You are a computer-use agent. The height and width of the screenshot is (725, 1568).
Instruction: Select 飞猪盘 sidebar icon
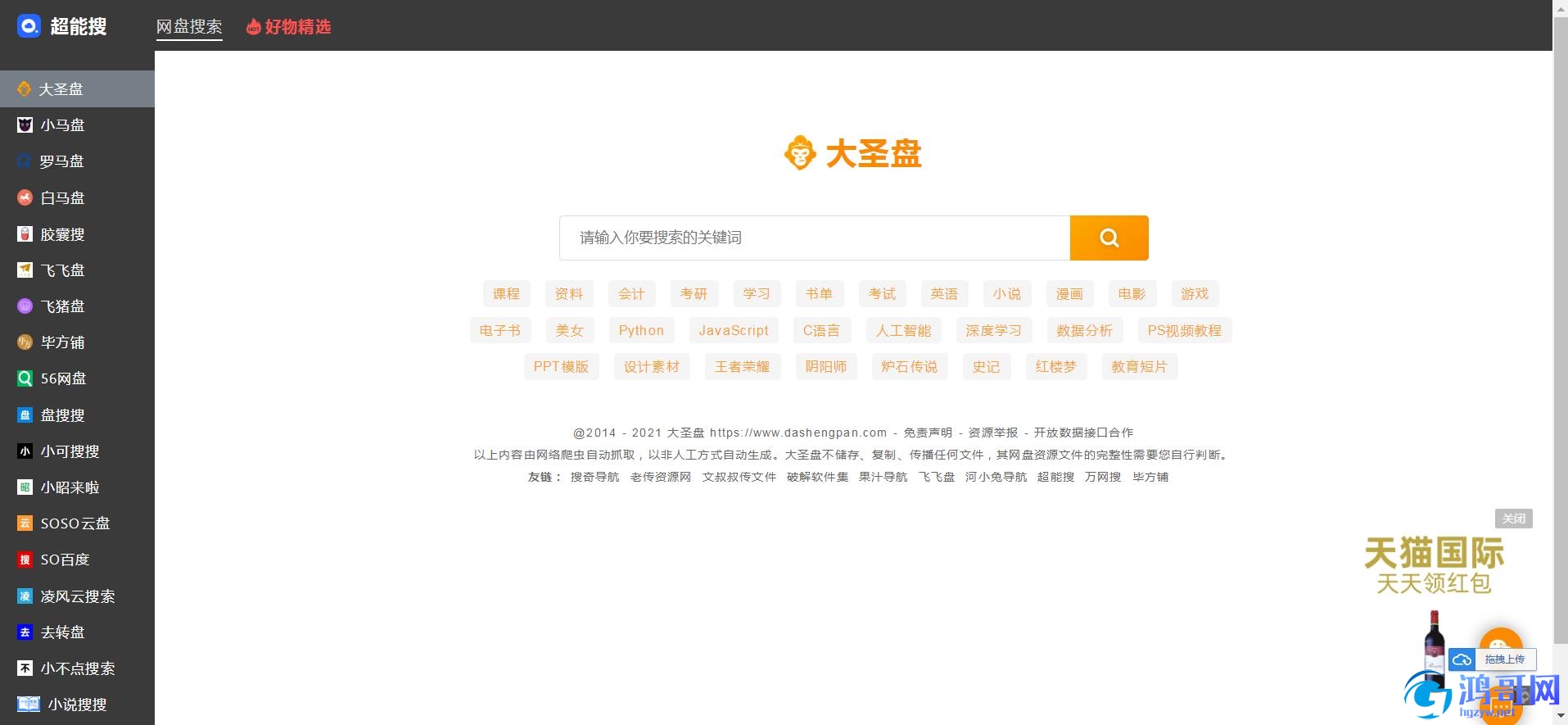25,306
